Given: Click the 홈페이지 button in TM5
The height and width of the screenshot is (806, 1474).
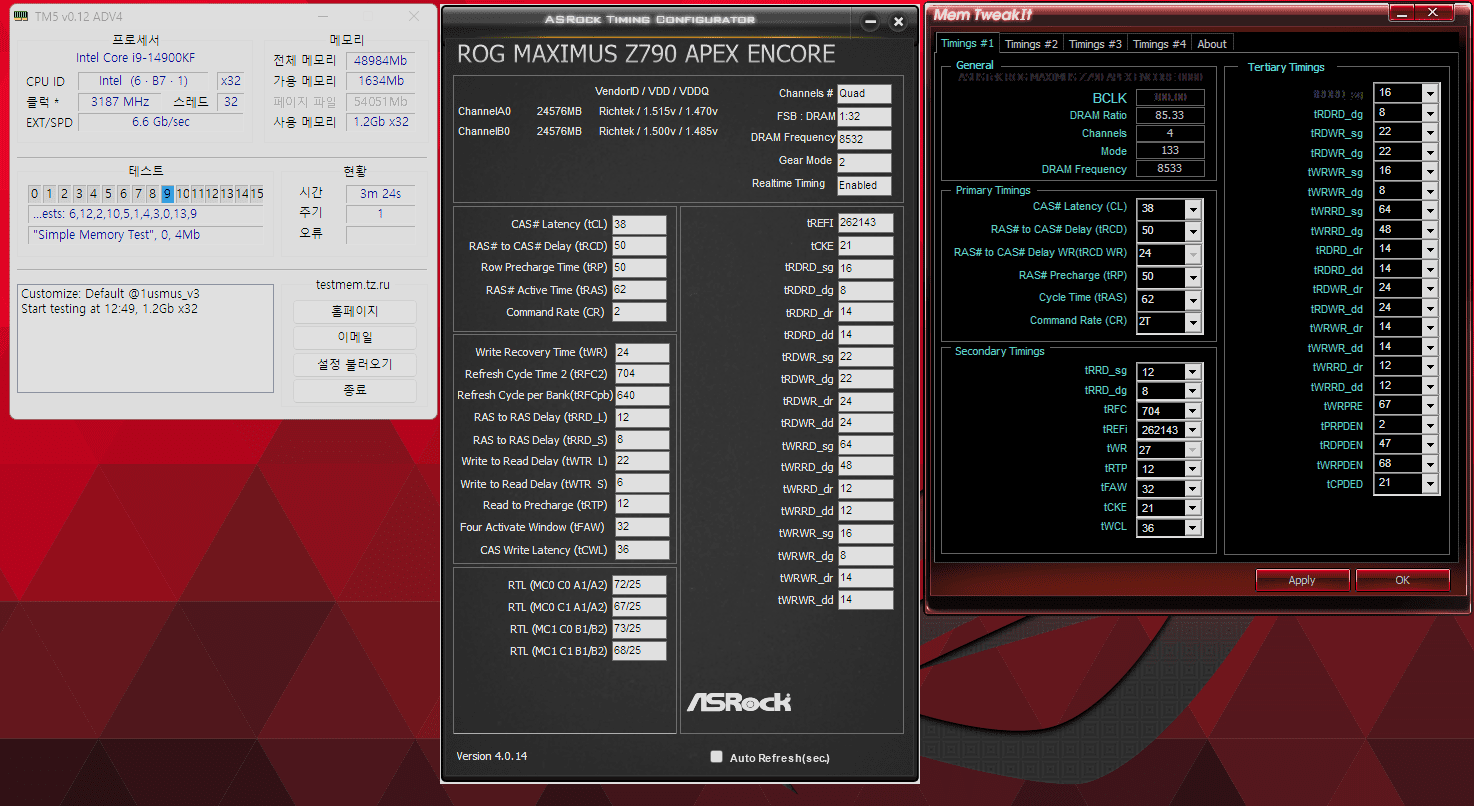Looking at the screenshot, I should pyautogui.click(x=355, y=312).
